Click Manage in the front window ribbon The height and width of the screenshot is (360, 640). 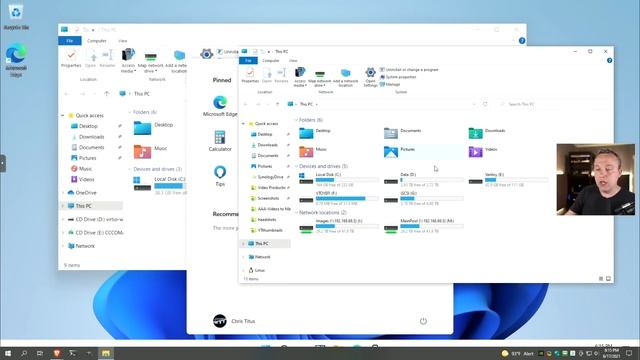(x=390, y=84)
